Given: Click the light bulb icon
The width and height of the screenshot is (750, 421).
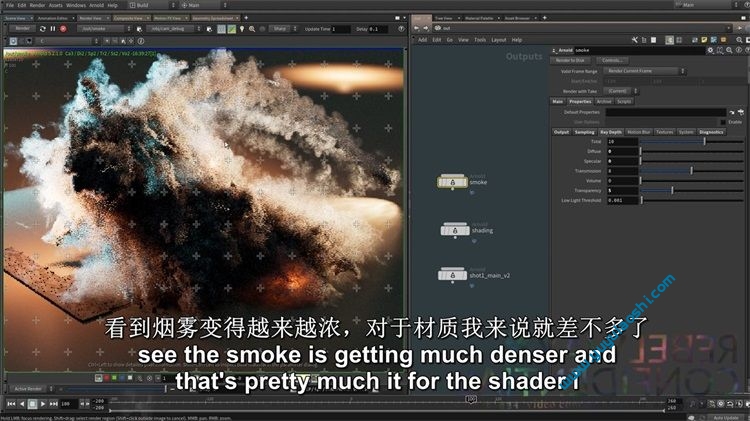Looking at the screenshot, I should 242,29.
